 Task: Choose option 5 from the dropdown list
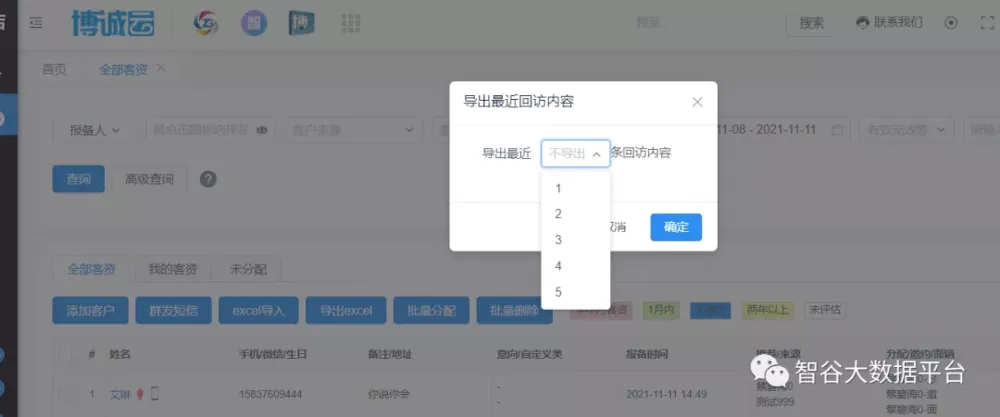click(559, 292)
